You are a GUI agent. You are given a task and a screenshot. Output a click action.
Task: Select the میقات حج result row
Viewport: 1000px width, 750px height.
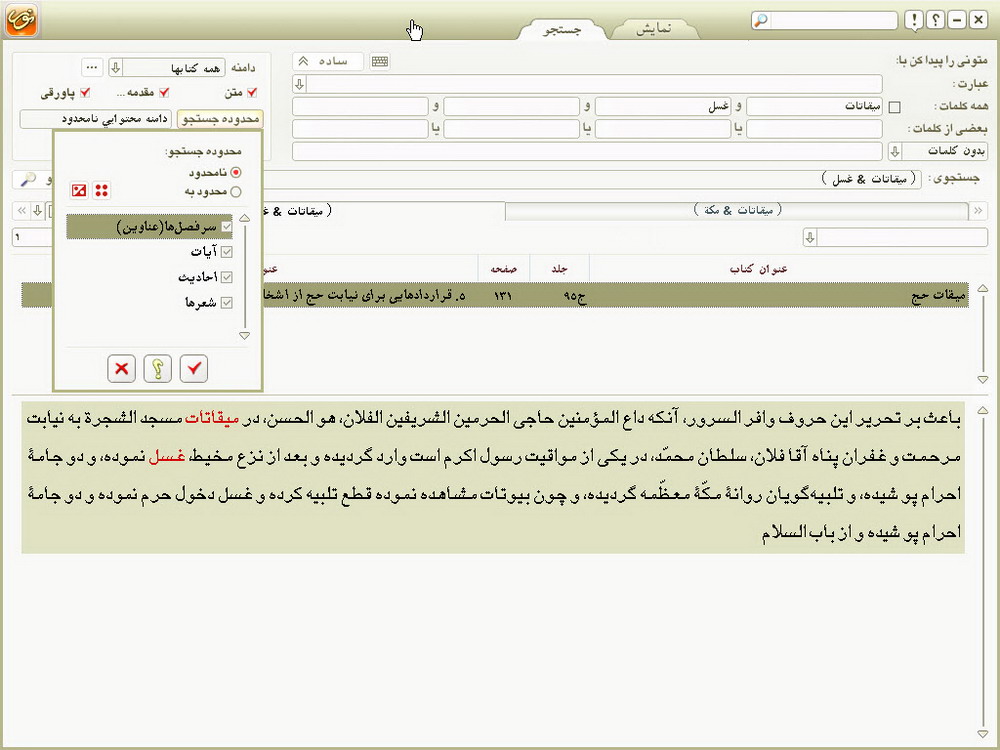495,296
